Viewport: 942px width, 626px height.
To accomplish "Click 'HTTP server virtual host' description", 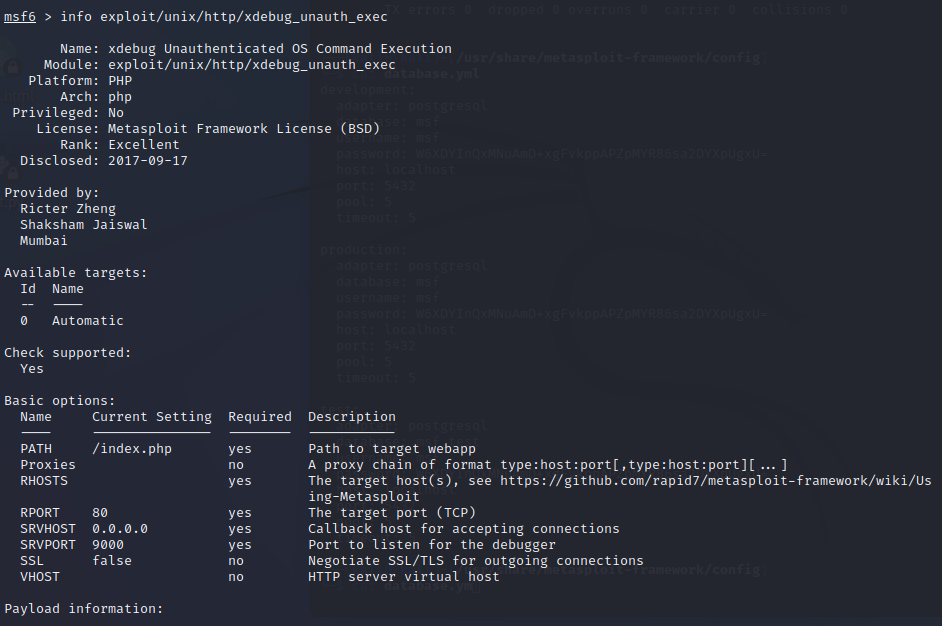I will 404,577.
